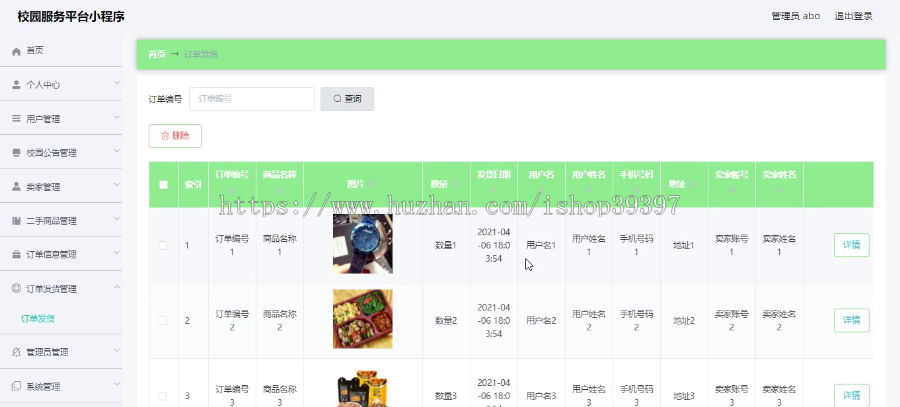Screen dimensions: 900x407
Task: Click the cell reading 数量2
Action: pyautogui.click(x=446, y=320)
